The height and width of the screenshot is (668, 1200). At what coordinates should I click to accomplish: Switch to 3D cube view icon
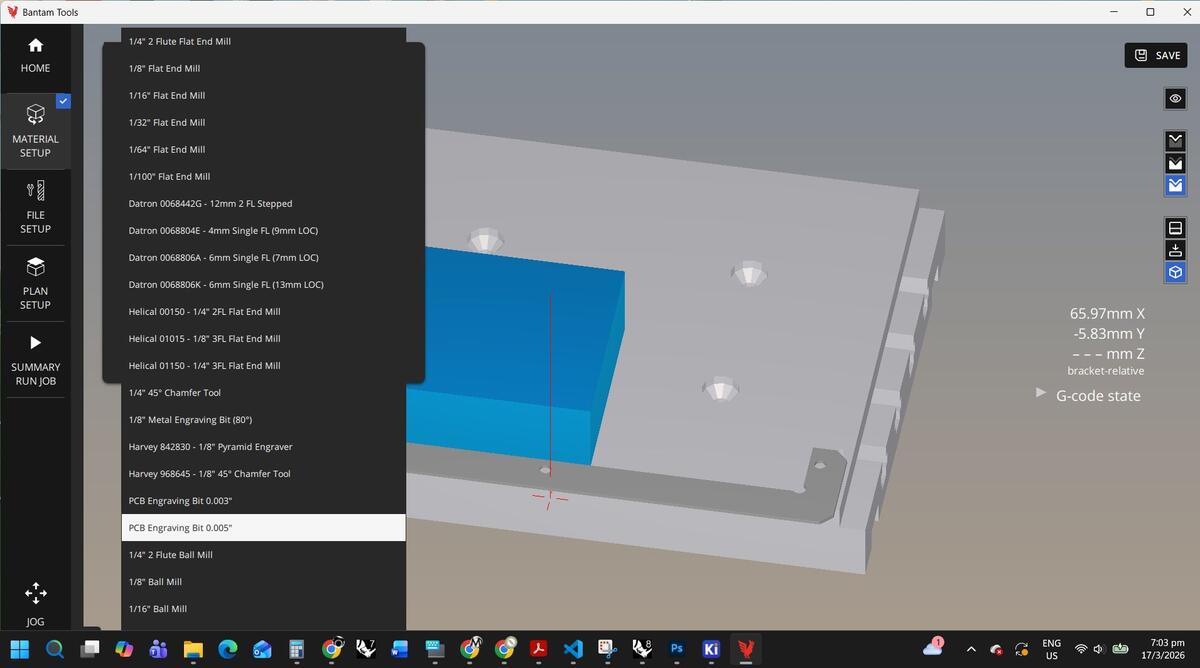click(1176, 272)
